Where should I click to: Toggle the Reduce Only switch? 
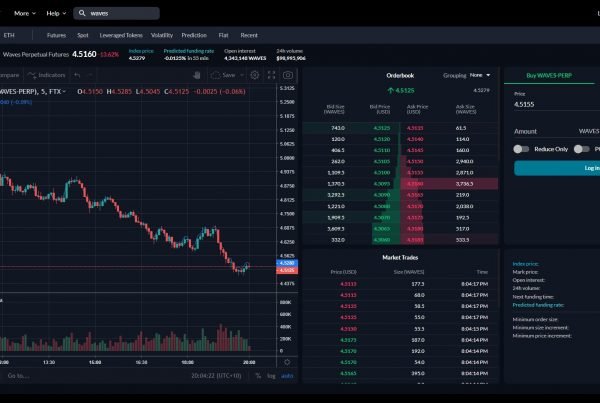[x=521, y=149]
